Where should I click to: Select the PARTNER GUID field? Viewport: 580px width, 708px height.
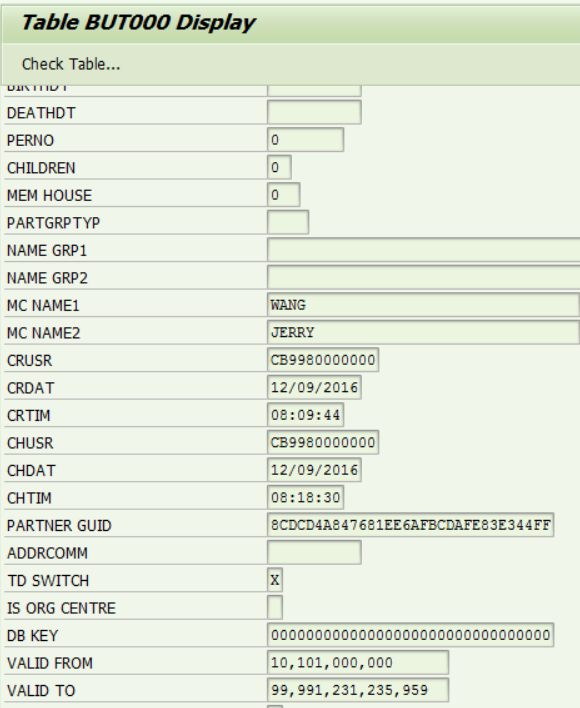coord(410,525)
